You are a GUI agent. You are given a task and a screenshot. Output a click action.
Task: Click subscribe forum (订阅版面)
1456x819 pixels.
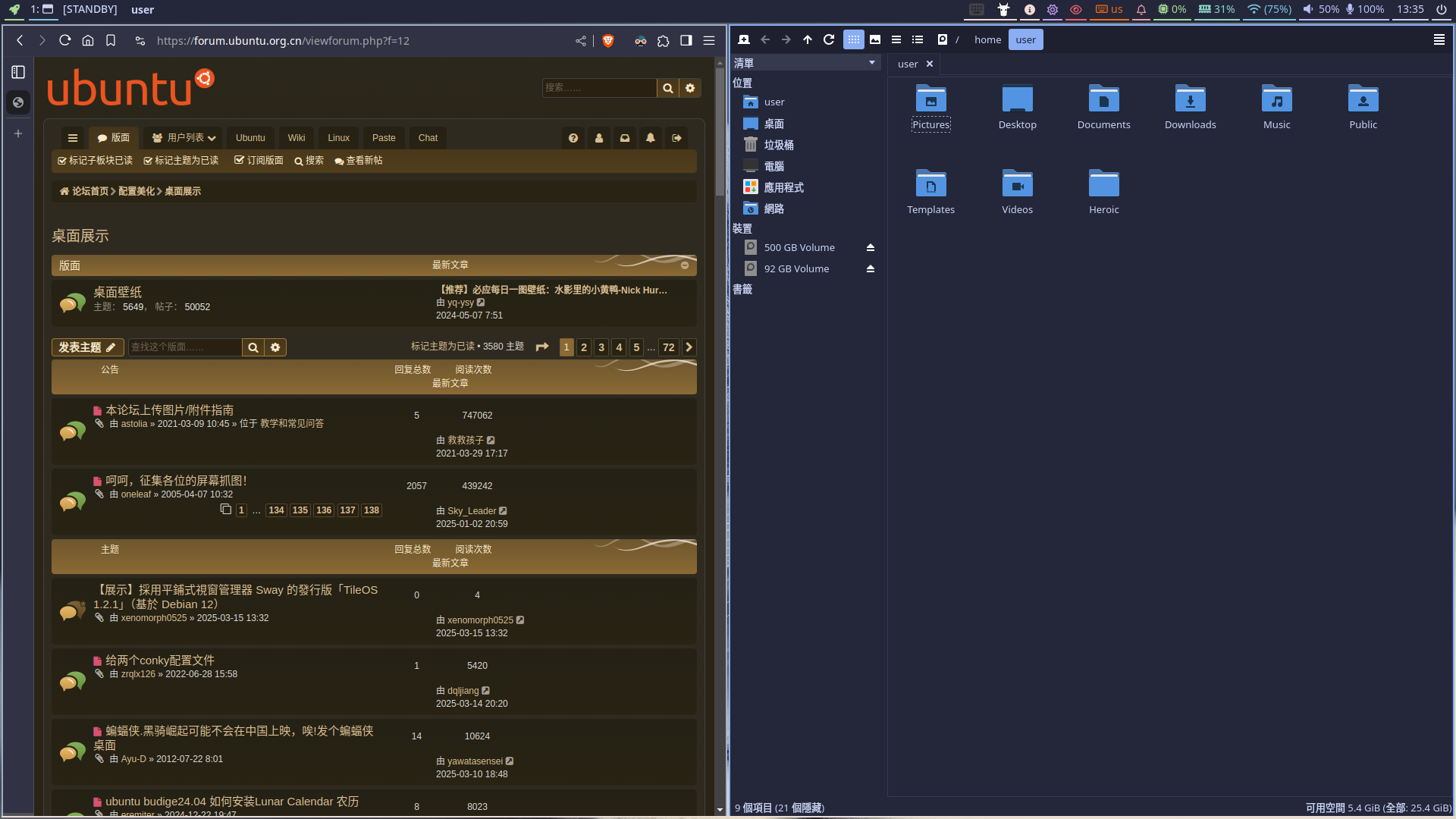[x=259, y=161]
